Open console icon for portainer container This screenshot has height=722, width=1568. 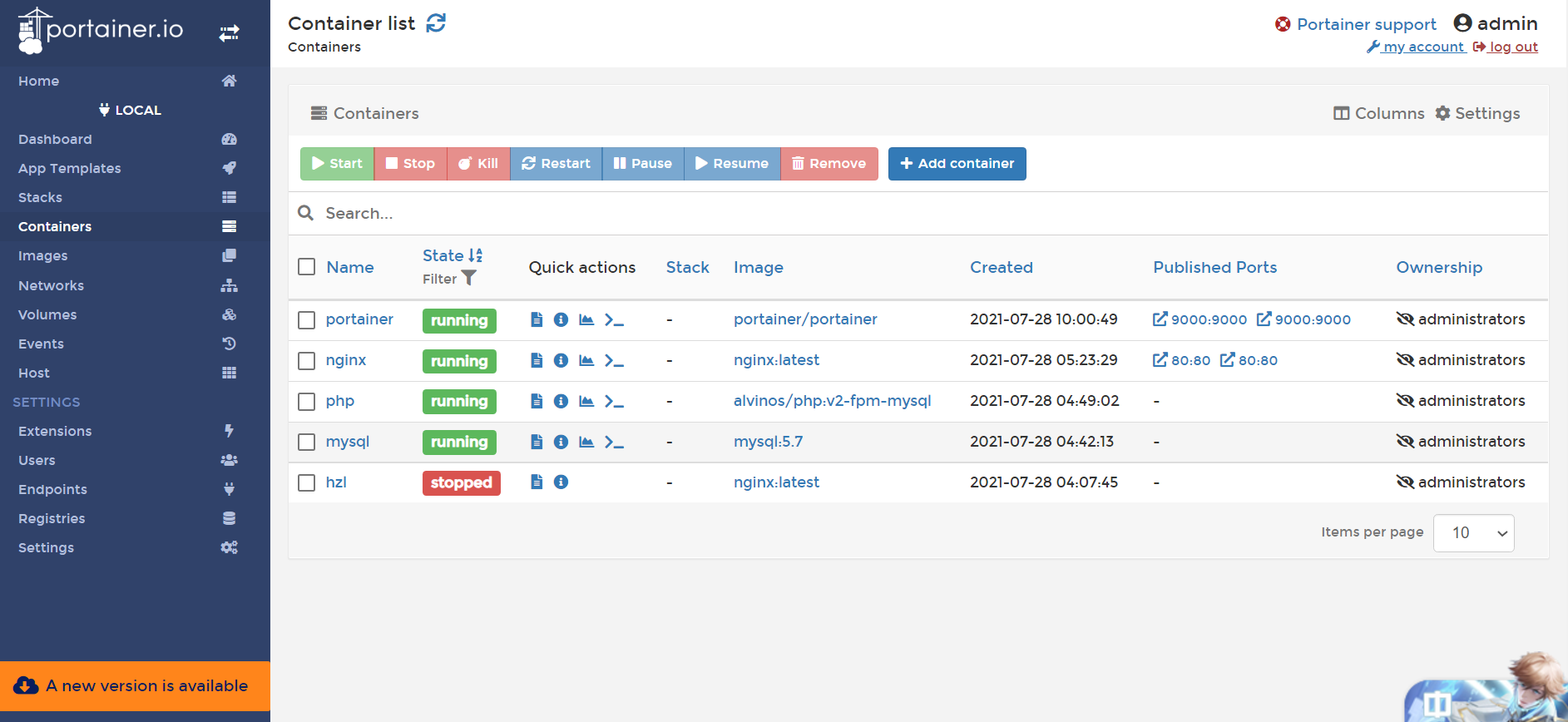pos(614,319)
